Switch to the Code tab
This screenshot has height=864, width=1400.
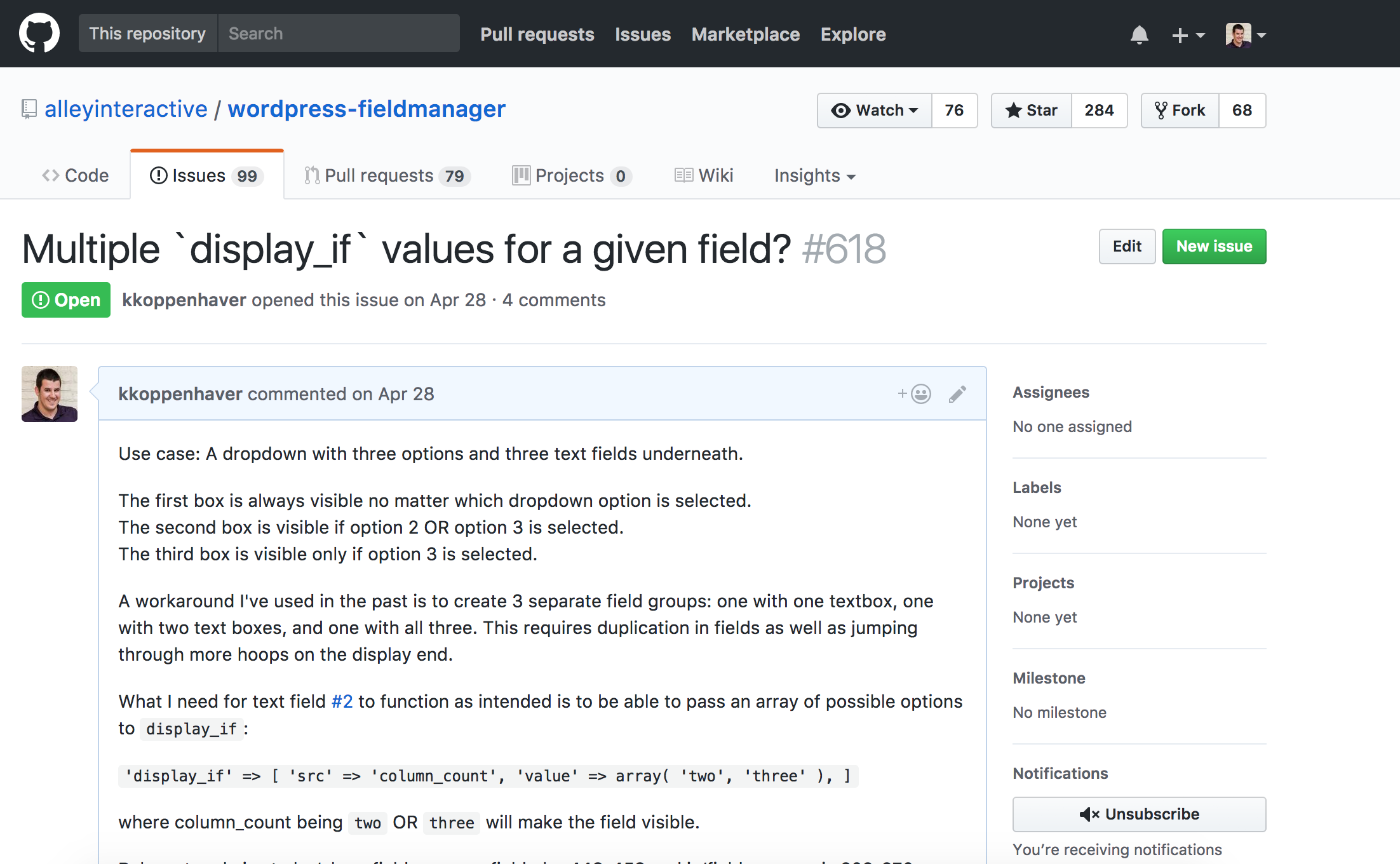tap(76, 175)
